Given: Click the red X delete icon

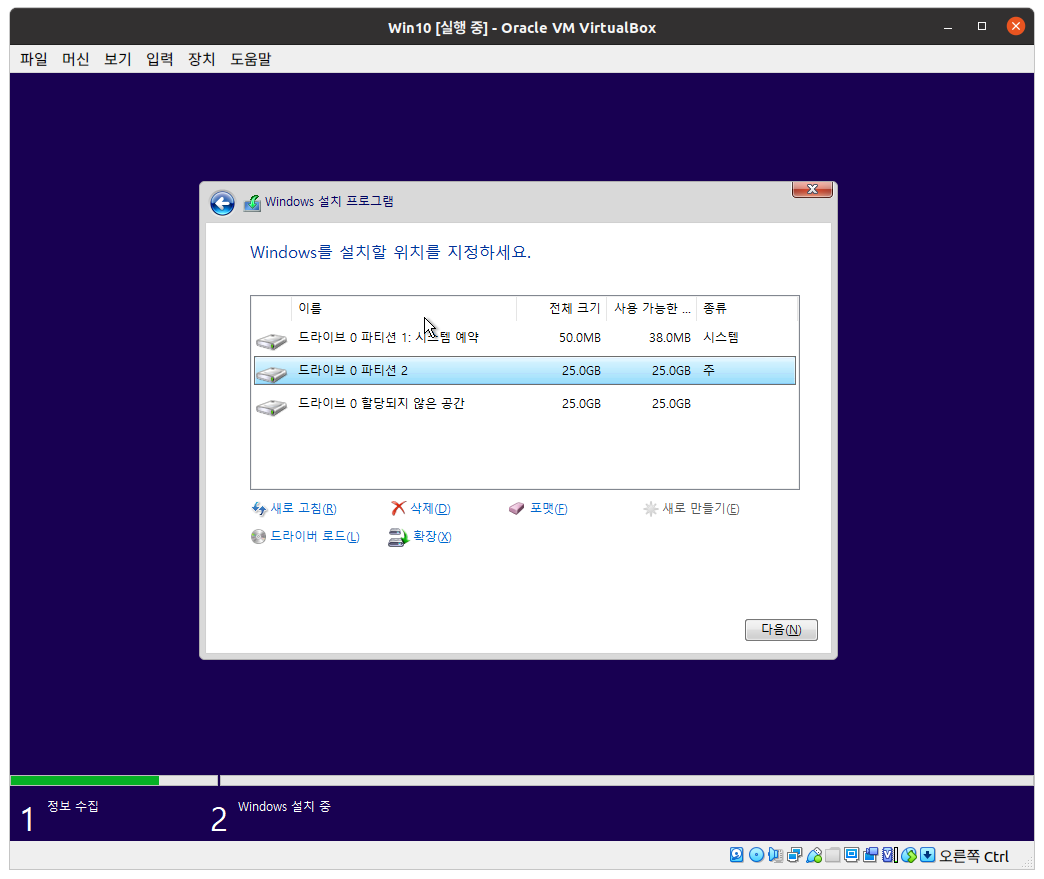Looking at the screenshot, I should click(398, 508).
